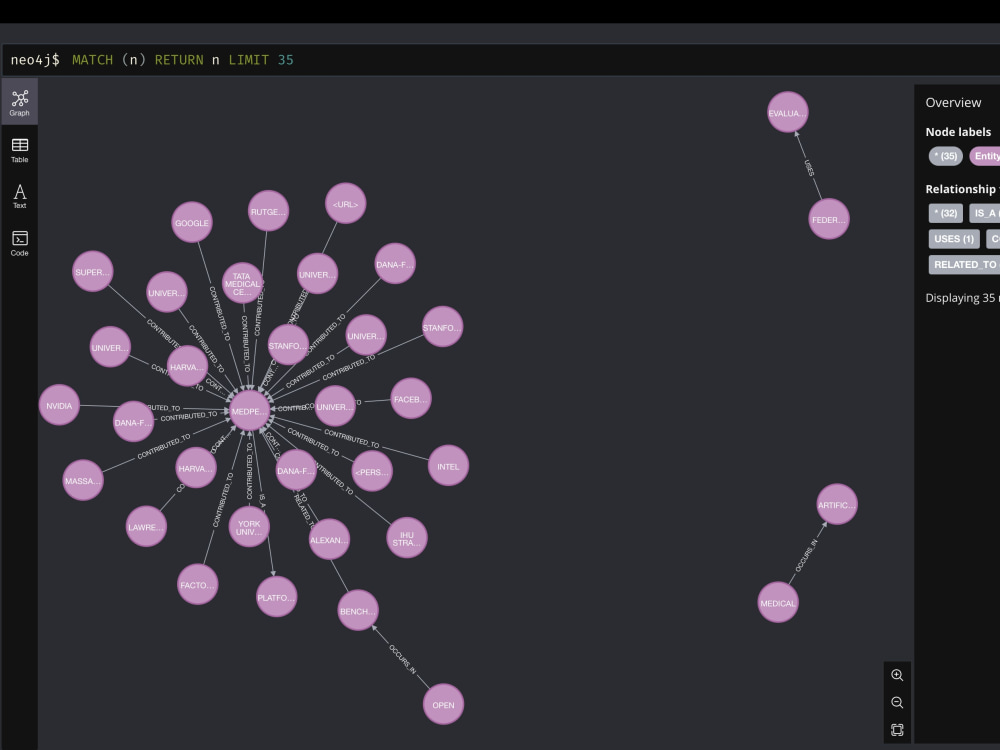Select the FEDER... node
This screenshot has width=1000, height=750.
point(828,219)
